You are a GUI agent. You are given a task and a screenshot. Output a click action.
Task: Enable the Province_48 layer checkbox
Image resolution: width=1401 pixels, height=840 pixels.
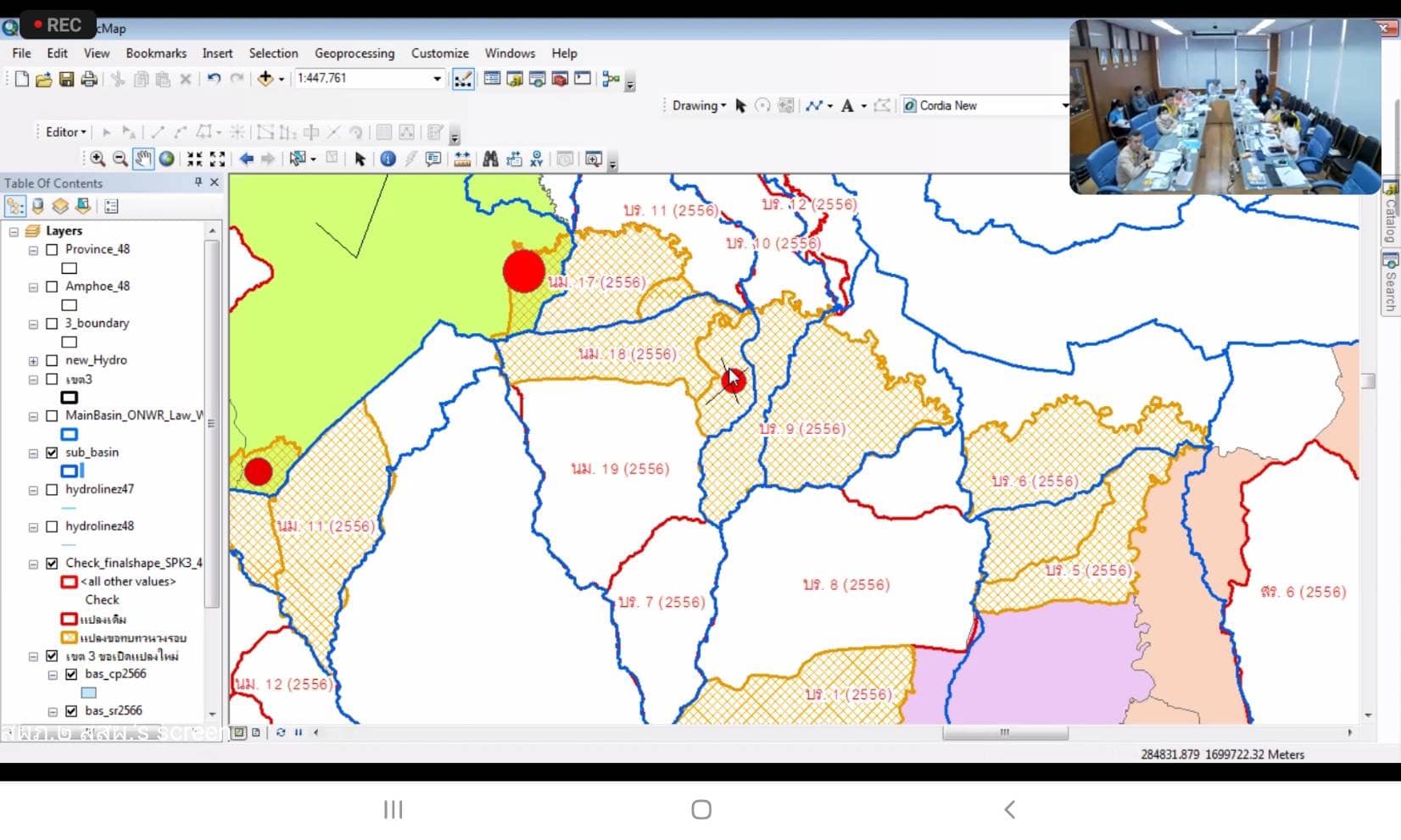(x=52, y=249)
